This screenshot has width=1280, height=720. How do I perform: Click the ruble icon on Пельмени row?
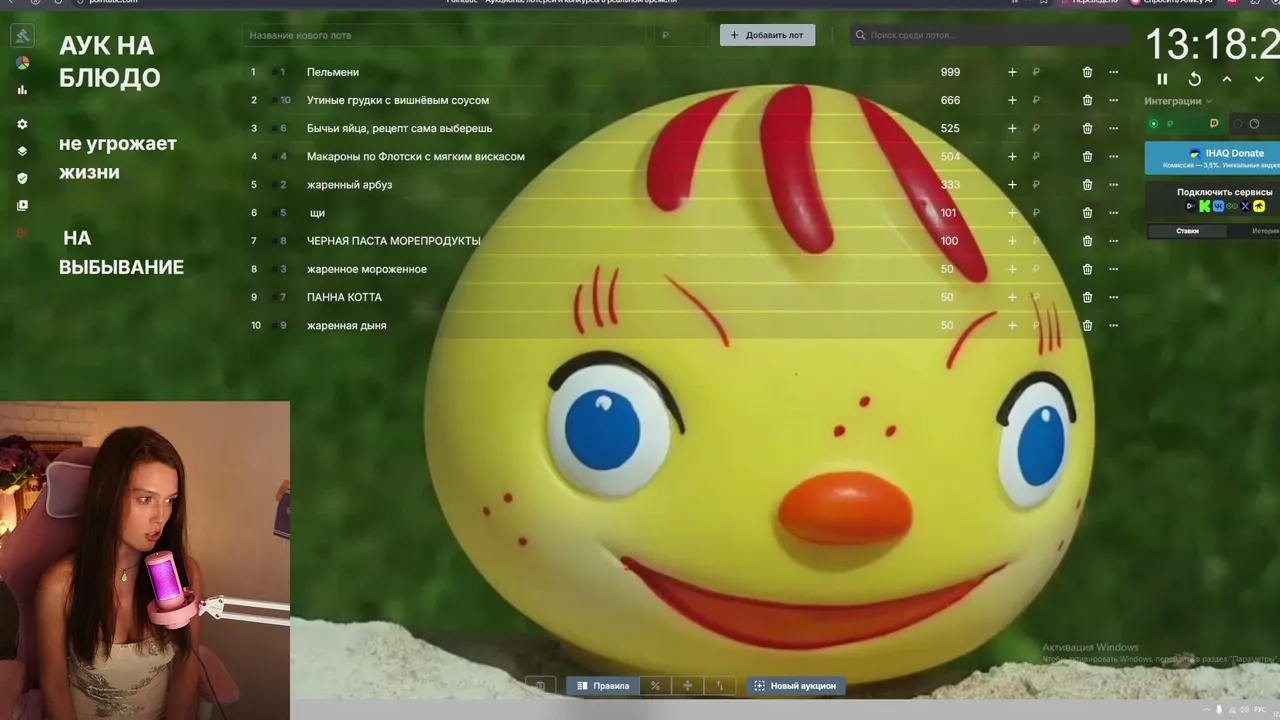click(1036, 72)
